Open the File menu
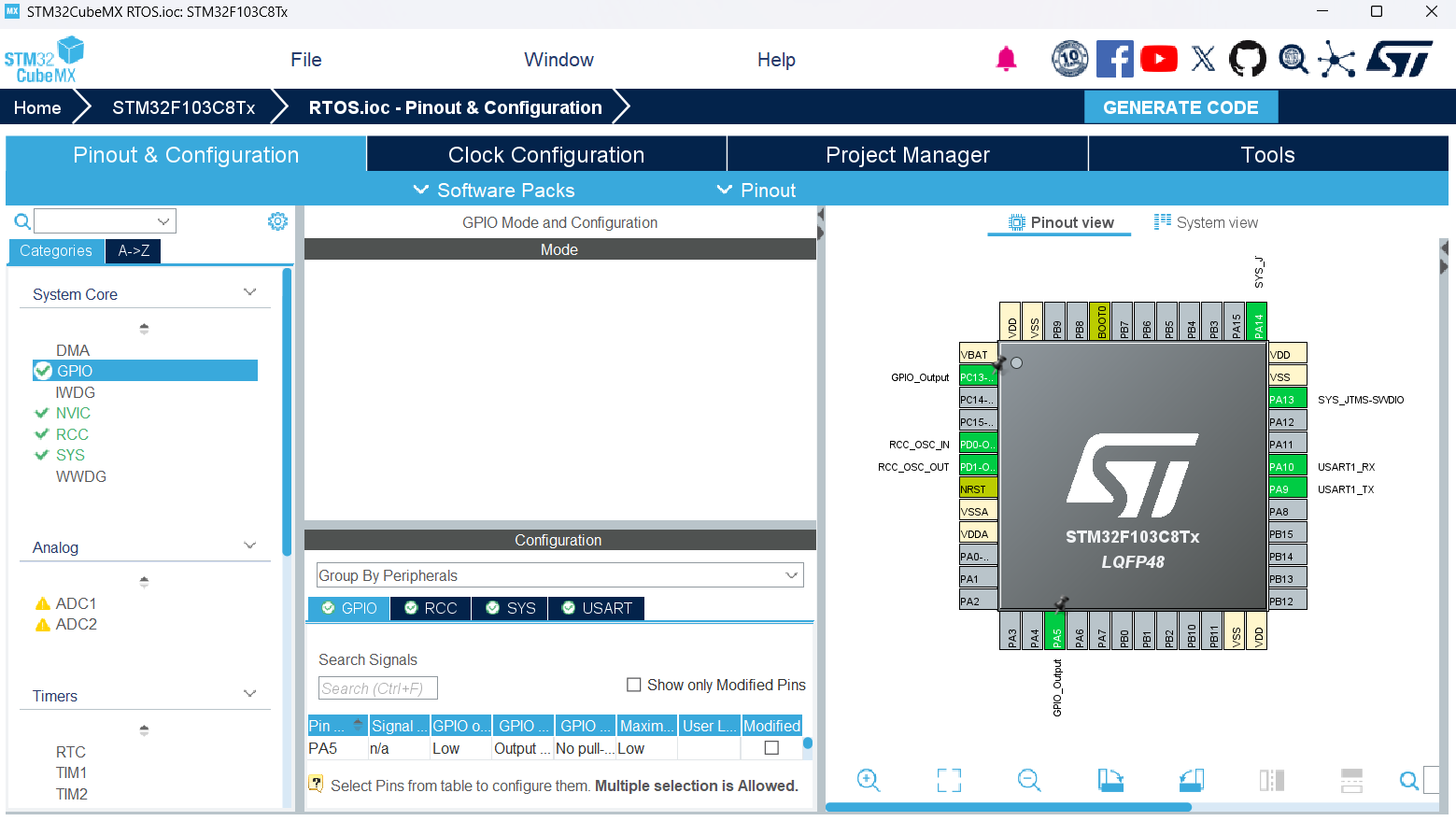1456x821 pixels. tap(306, 60)
